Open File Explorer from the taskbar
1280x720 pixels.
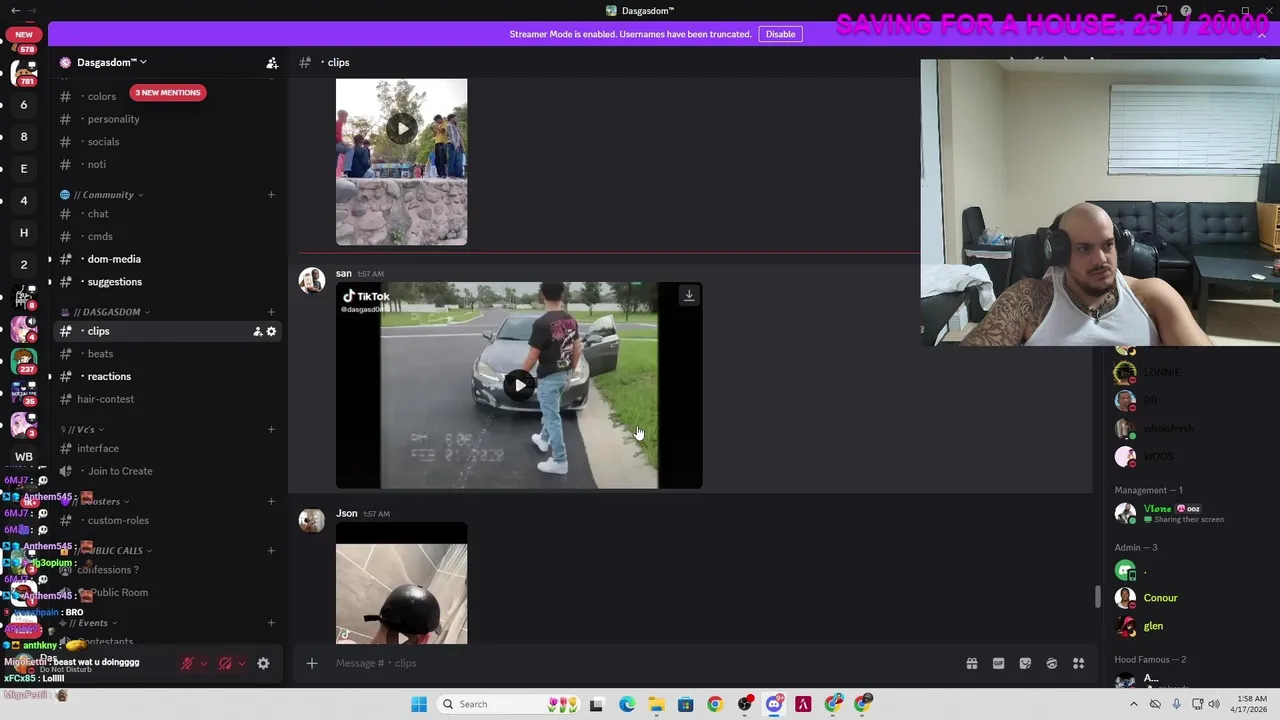656,704
